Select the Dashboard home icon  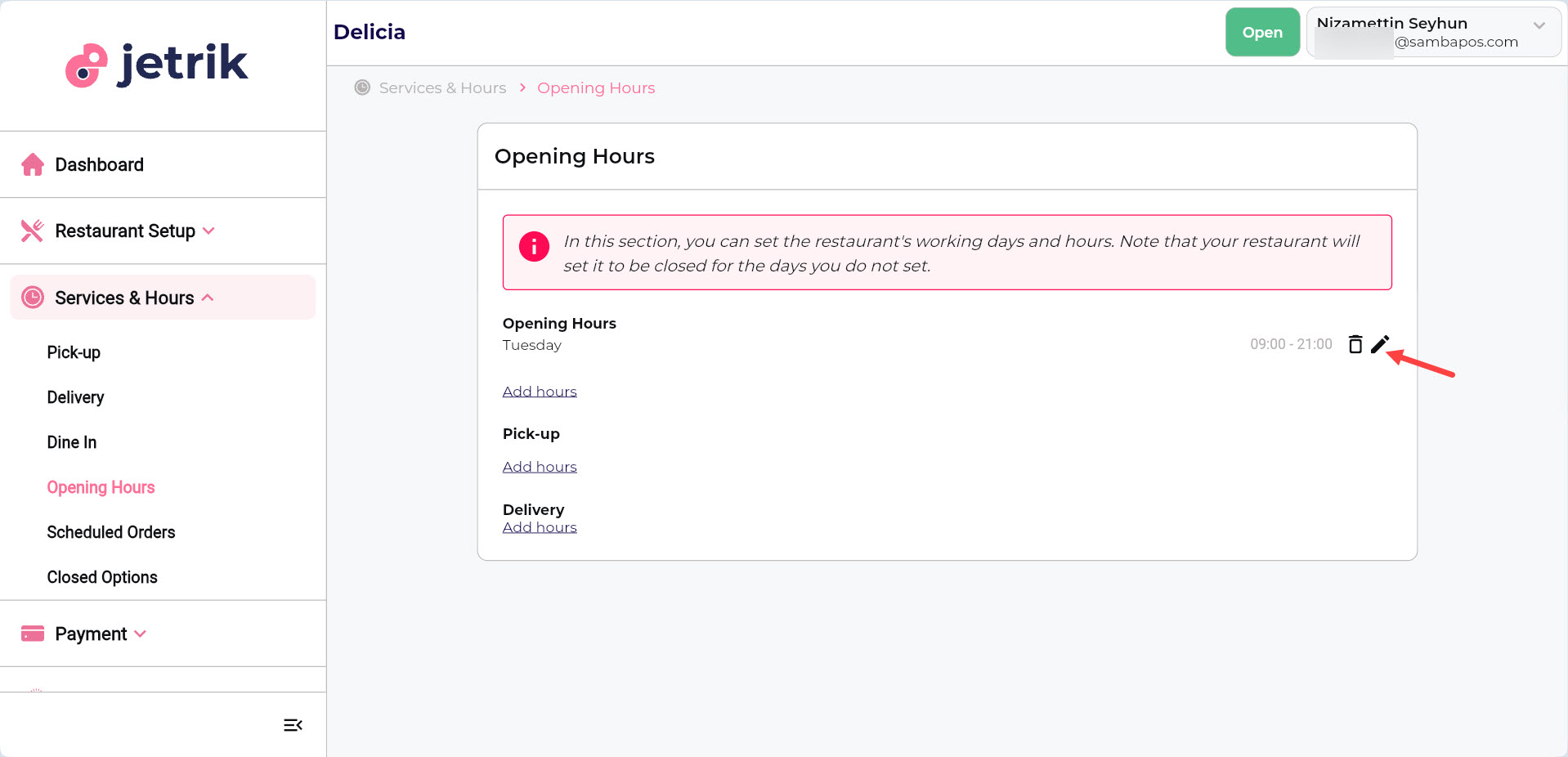(33, 164)
